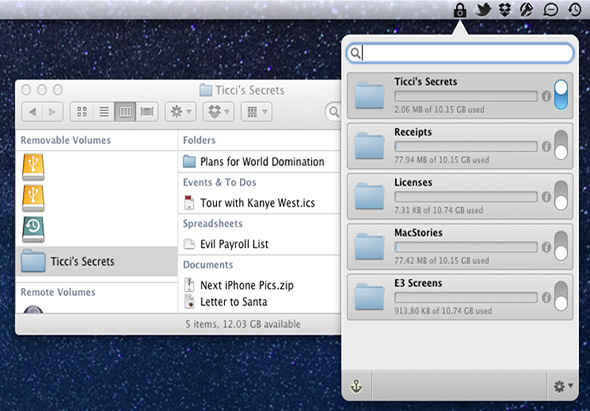The width and height of the screenshot is (590, 411).
Task: Click the MacStories folder icon in popup
Action: (x=370, y=247)
